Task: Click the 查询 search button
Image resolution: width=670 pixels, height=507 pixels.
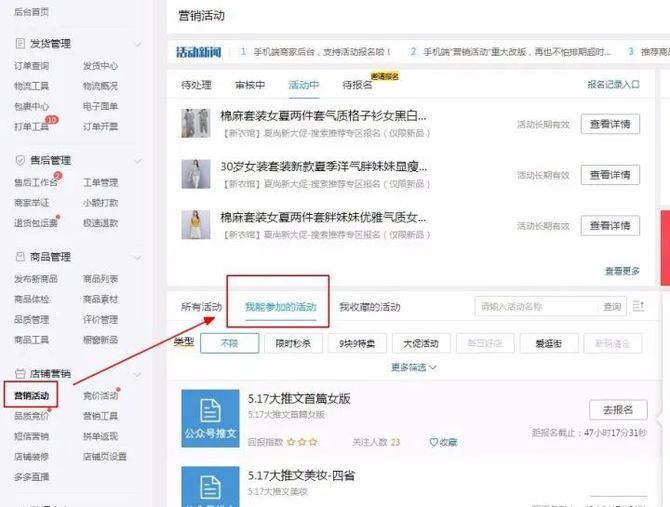Action: click(612, 306)
